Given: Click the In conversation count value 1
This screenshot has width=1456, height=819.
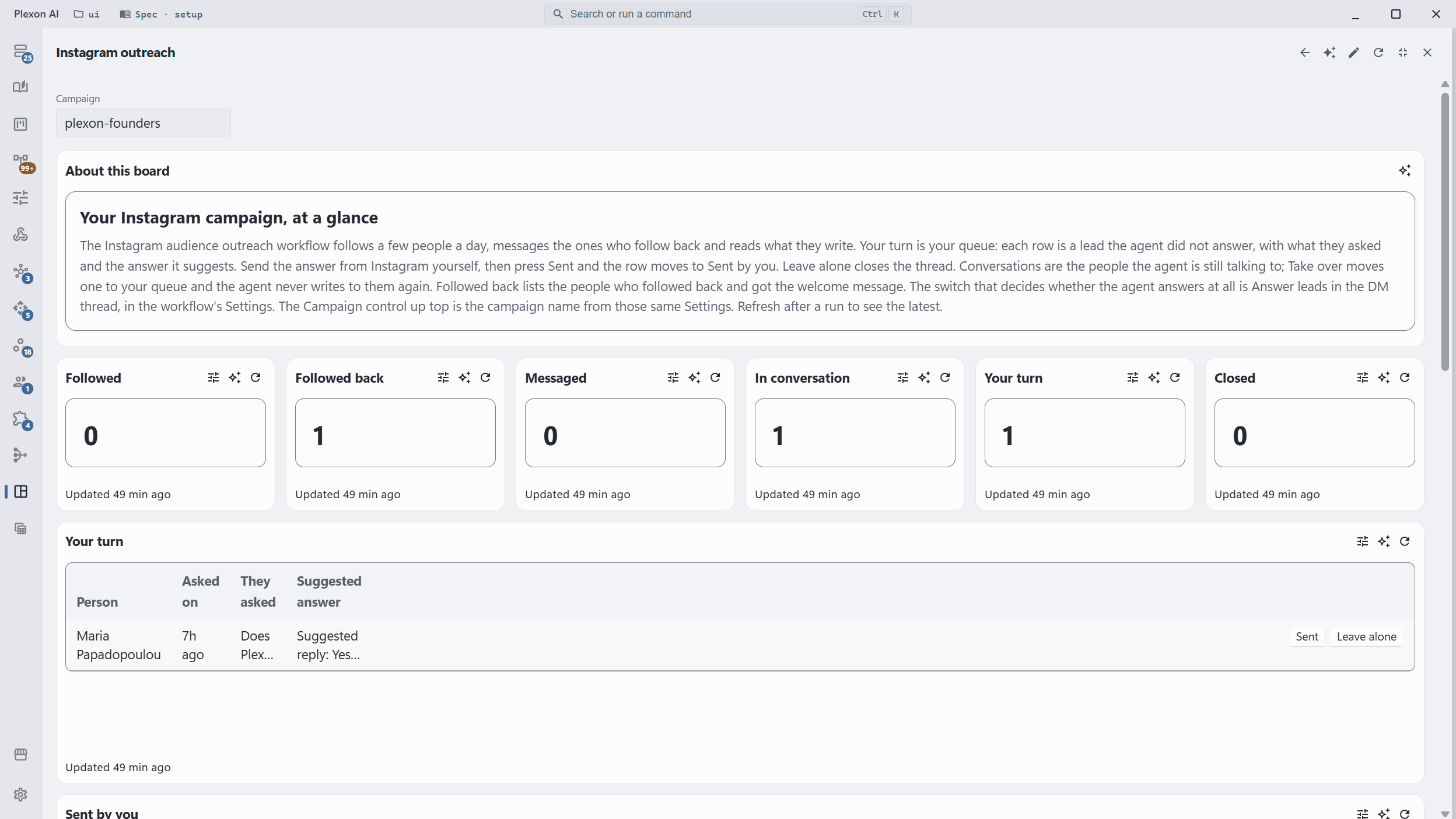Looking at the screenshot, I should 778,436.
